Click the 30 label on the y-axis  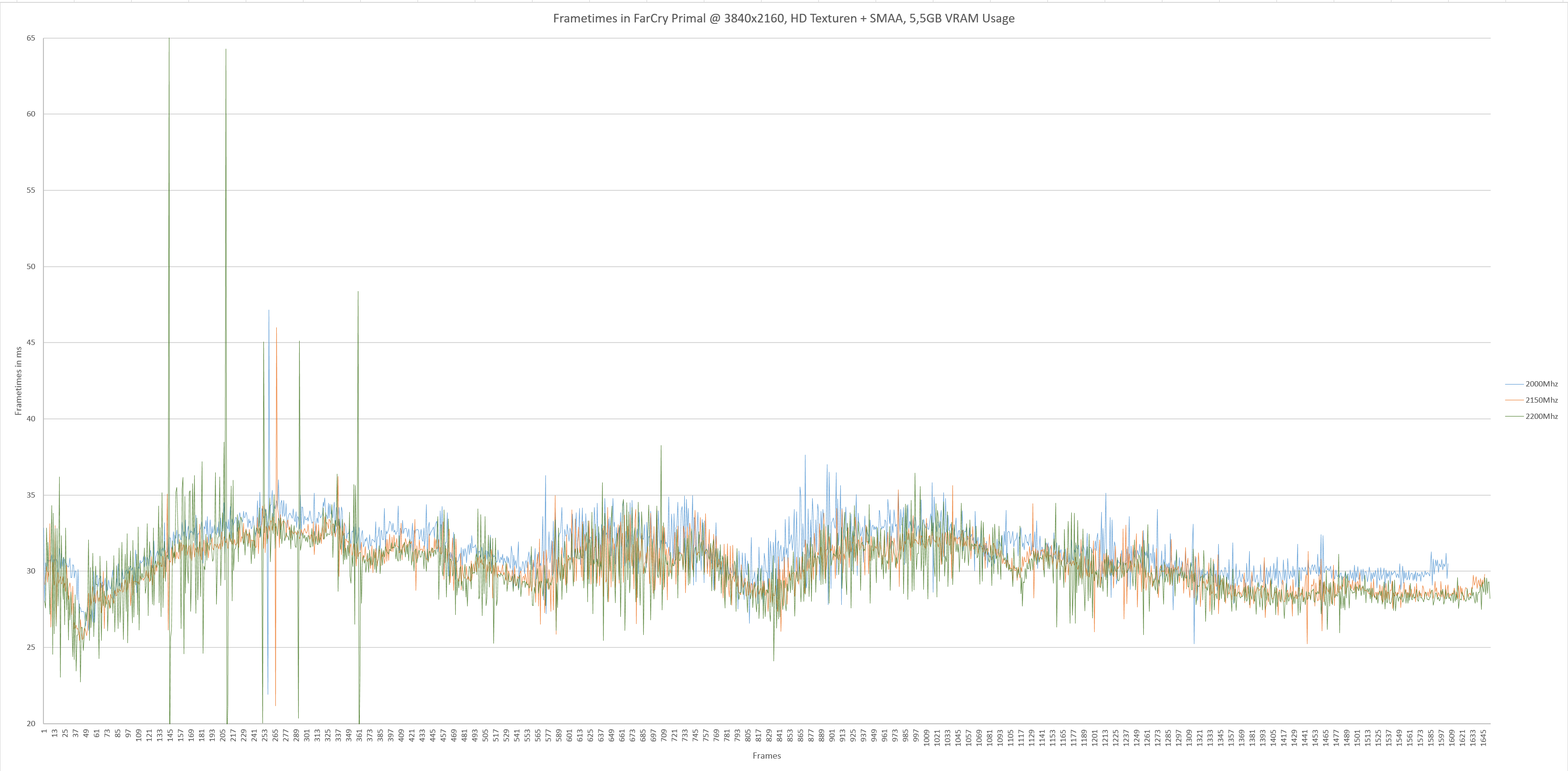[31, 571]
